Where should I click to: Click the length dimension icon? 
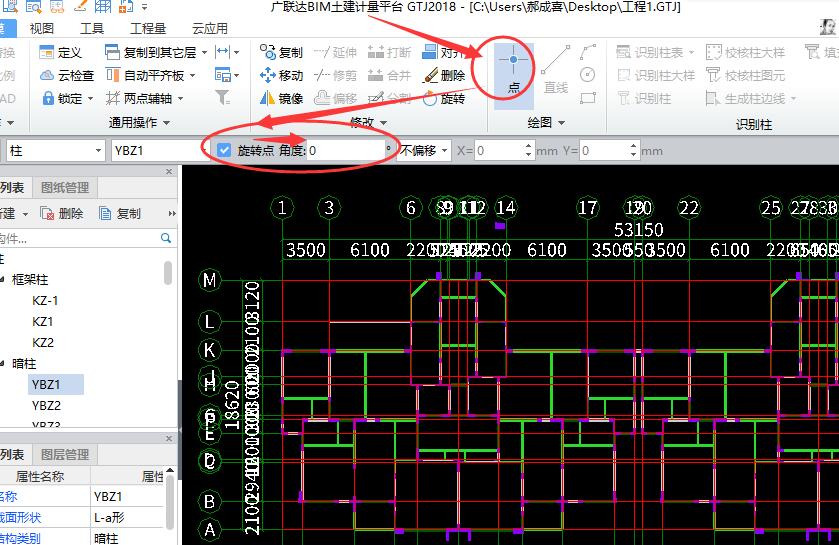[x=222, y=52]
